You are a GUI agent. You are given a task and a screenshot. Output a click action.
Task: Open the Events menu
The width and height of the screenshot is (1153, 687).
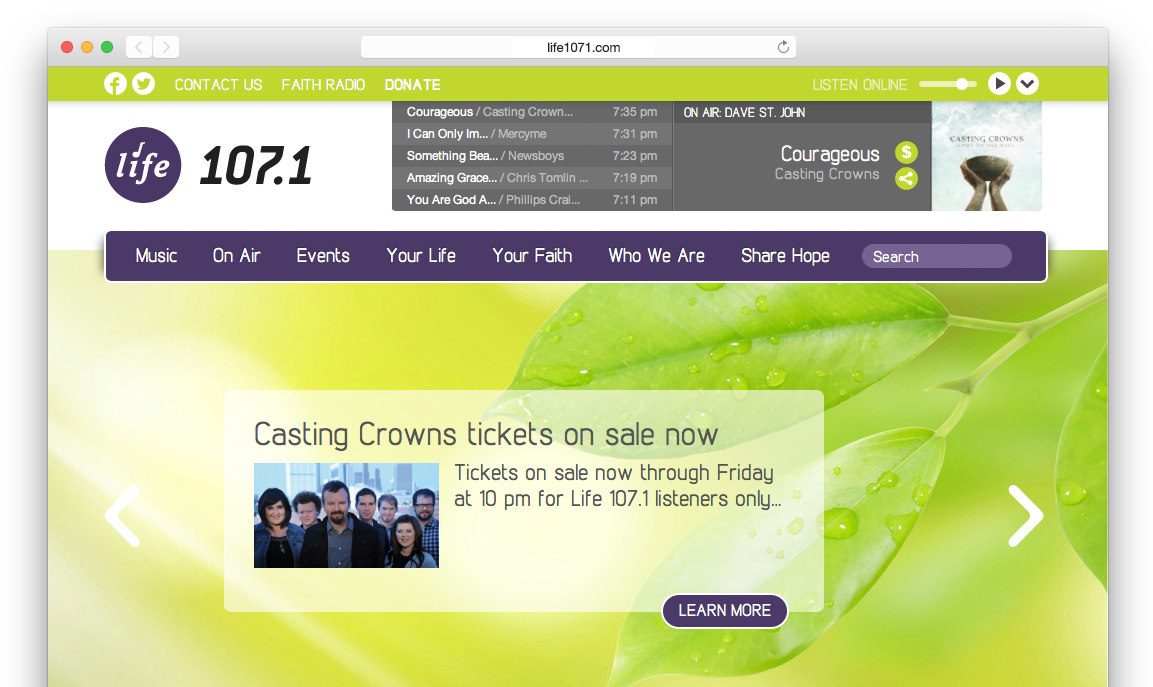pyautogui.click(x=323, y=256)
